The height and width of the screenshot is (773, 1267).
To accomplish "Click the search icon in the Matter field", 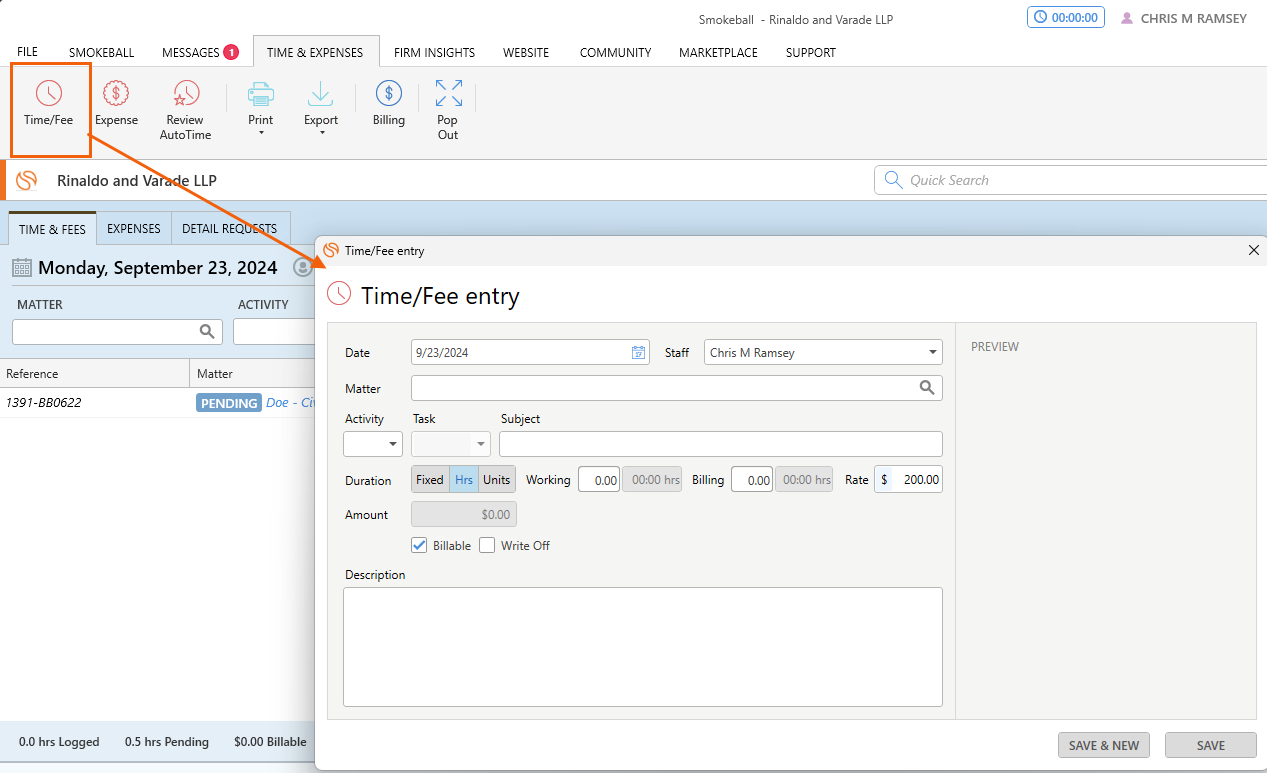I will pyautogui.click(x=927, y=388).
